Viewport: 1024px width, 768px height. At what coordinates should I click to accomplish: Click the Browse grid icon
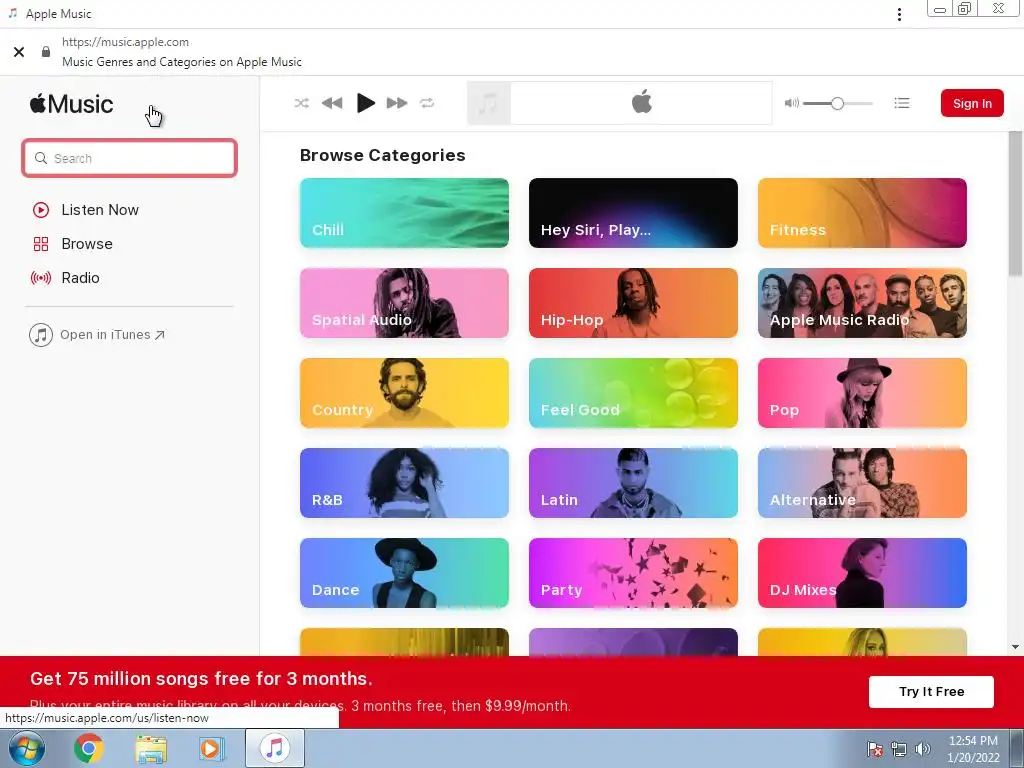click(x=40, y=244)
